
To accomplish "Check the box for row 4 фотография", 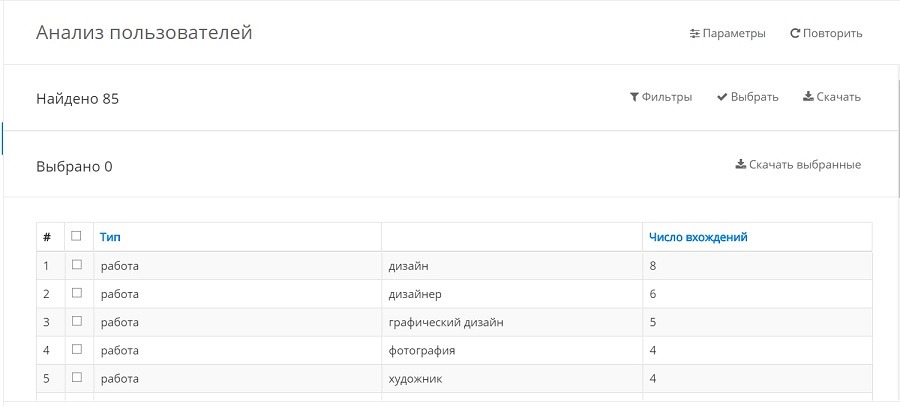I will point(77,349).
